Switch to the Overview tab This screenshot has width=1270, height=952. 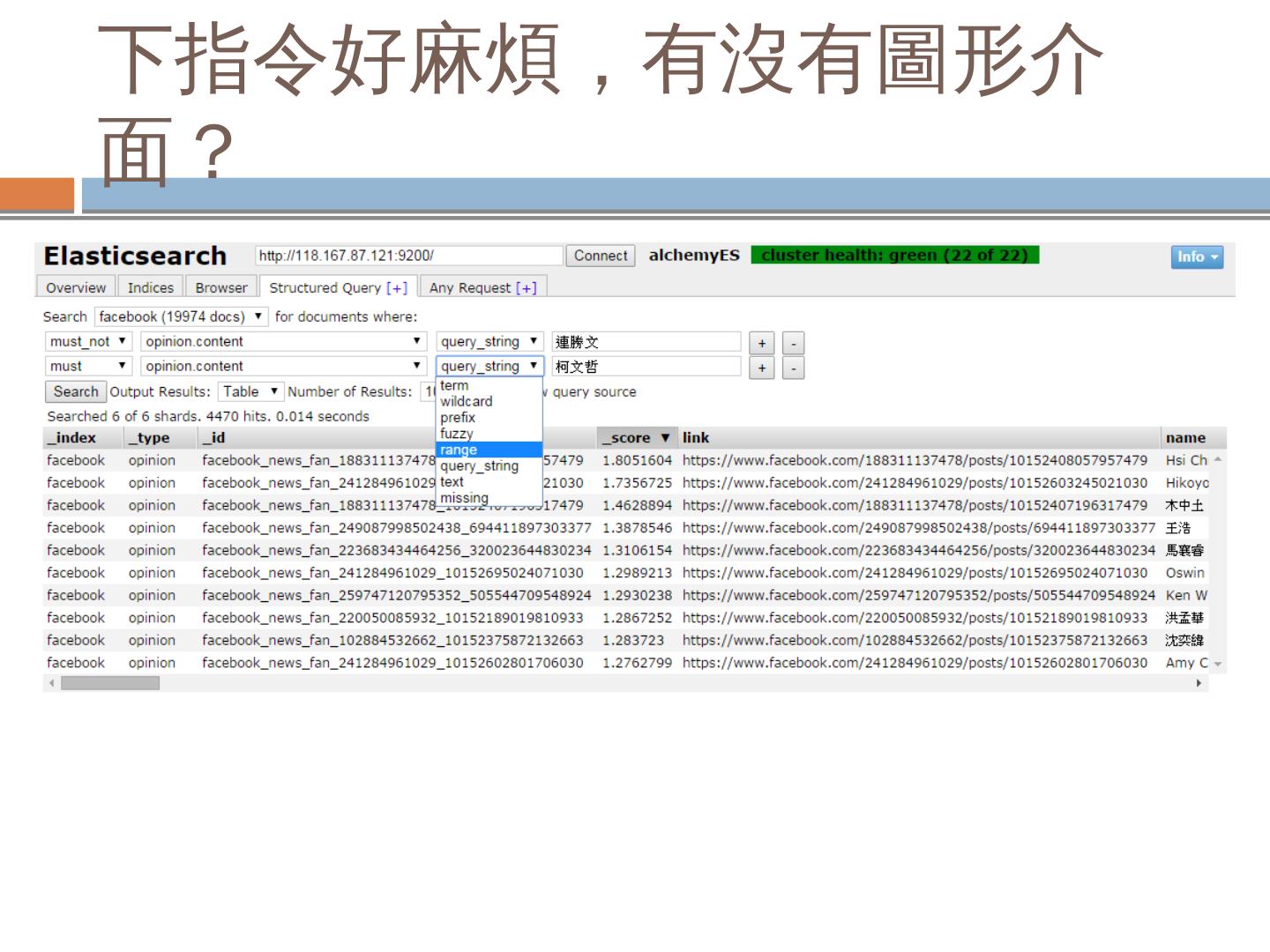pos(76,287)
